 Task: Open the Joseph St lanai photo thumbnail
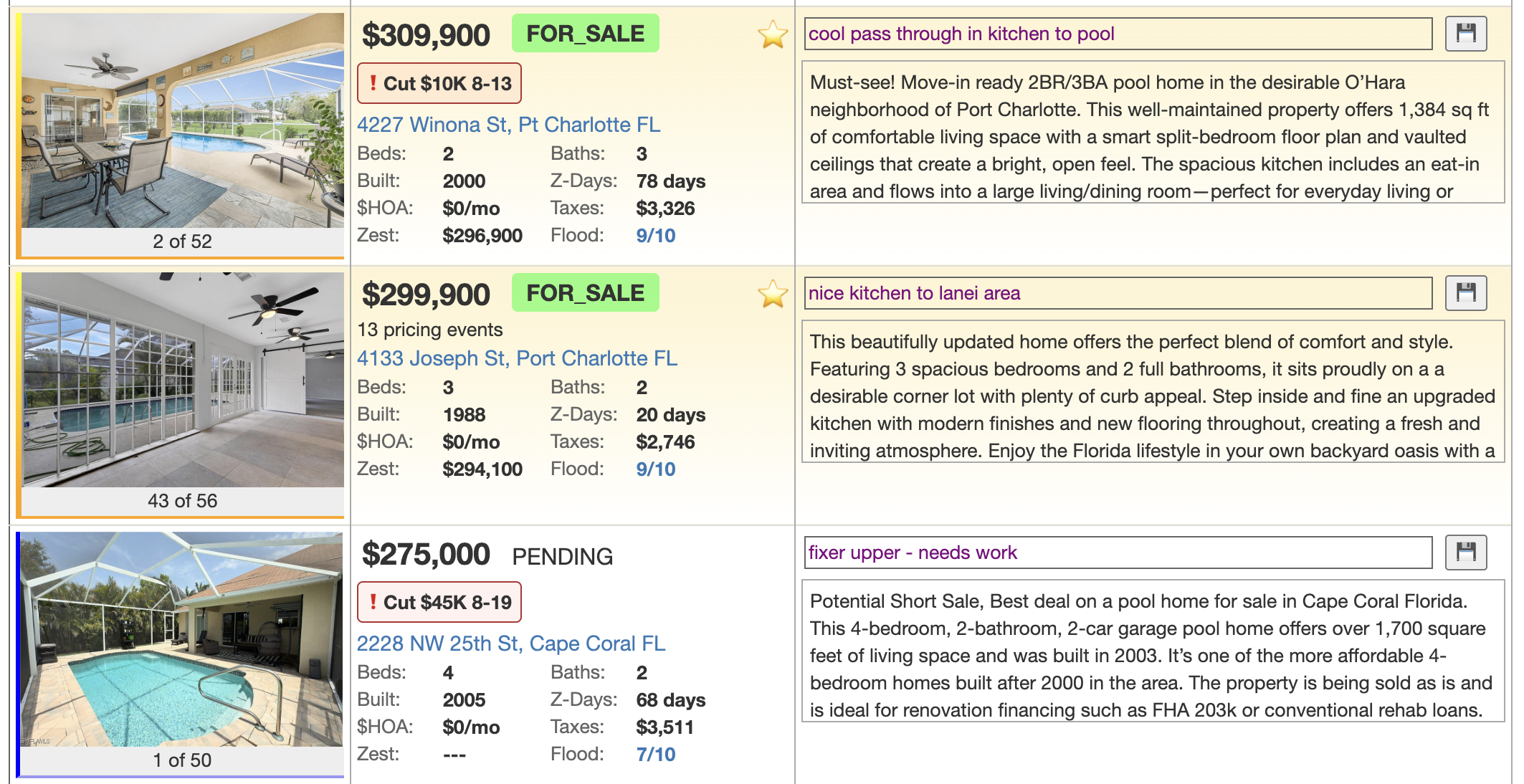point(182,380)
